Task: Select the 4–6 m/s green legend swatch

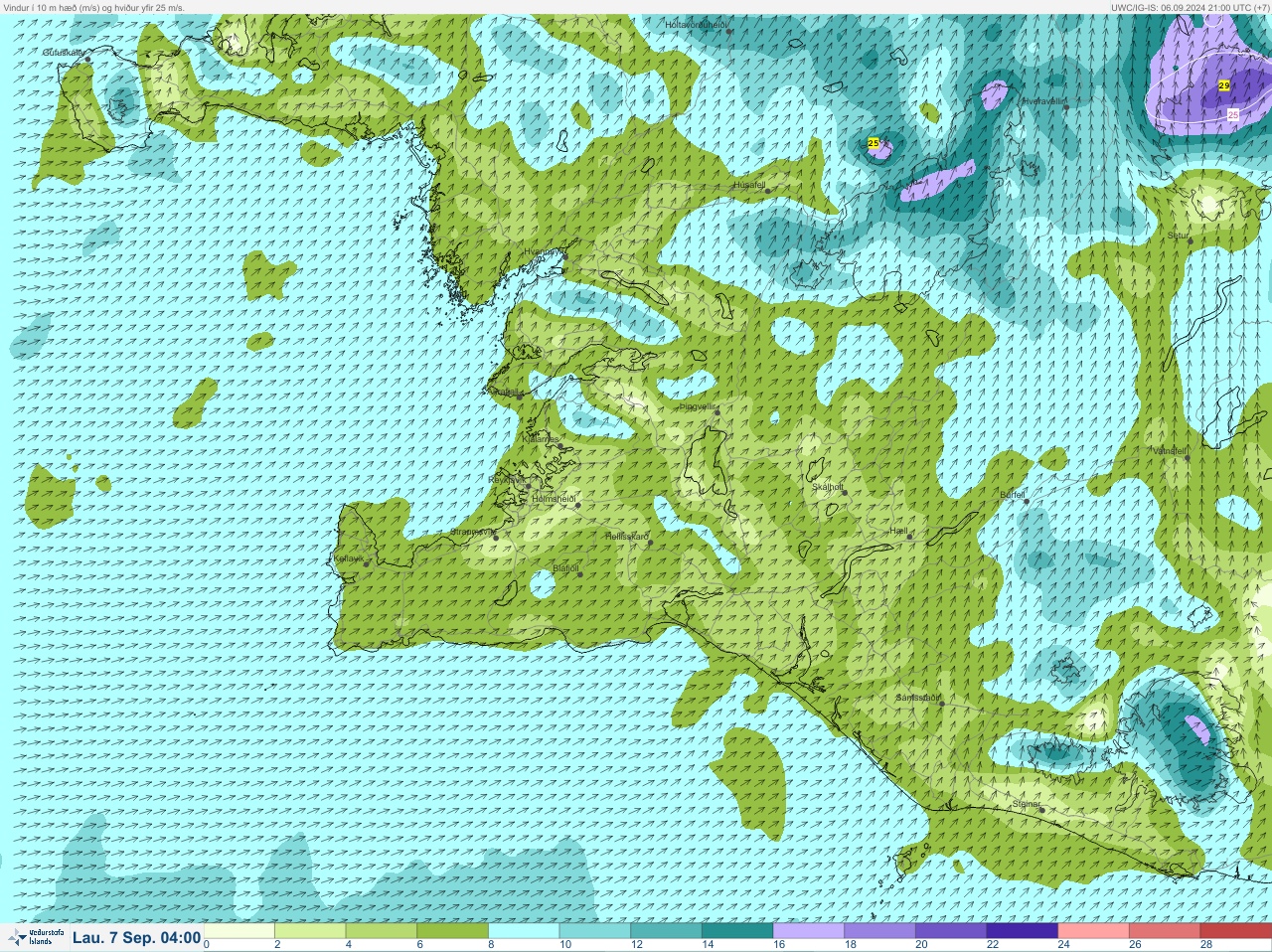Action: (382, 931)
